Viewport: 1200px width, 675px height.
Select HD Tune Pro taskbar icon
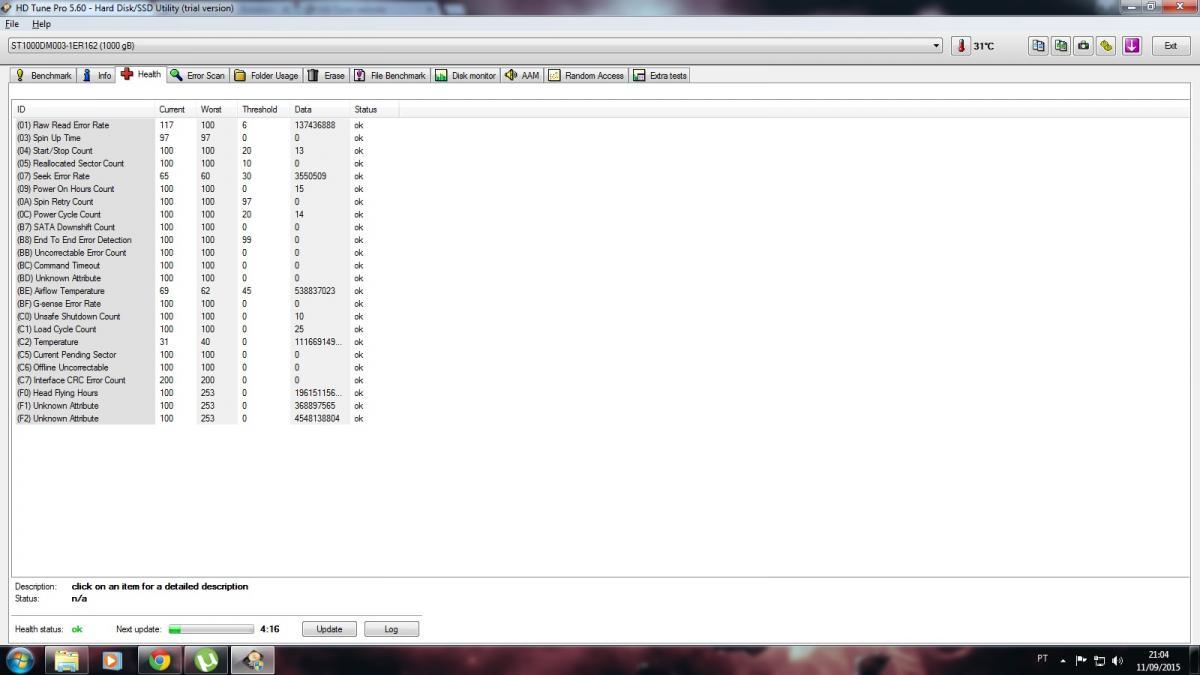(254, 660)
